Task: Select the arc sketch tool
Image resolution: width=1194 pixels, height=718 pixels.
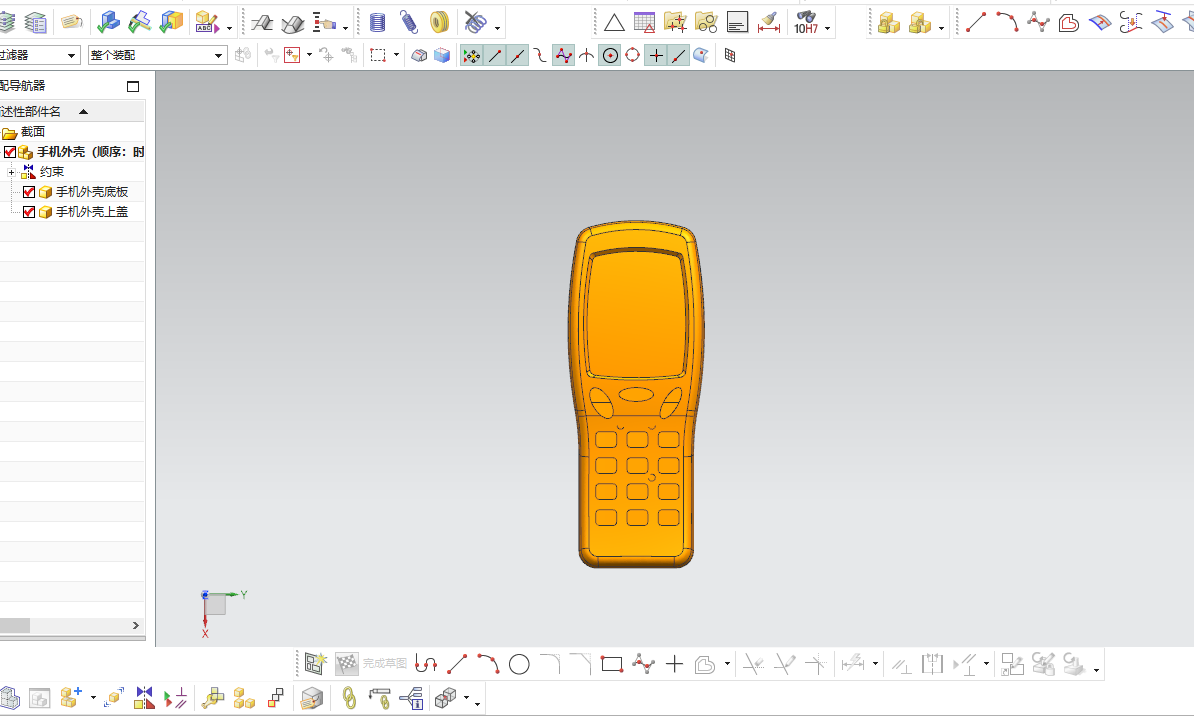Action: click(x=488, y=664)
